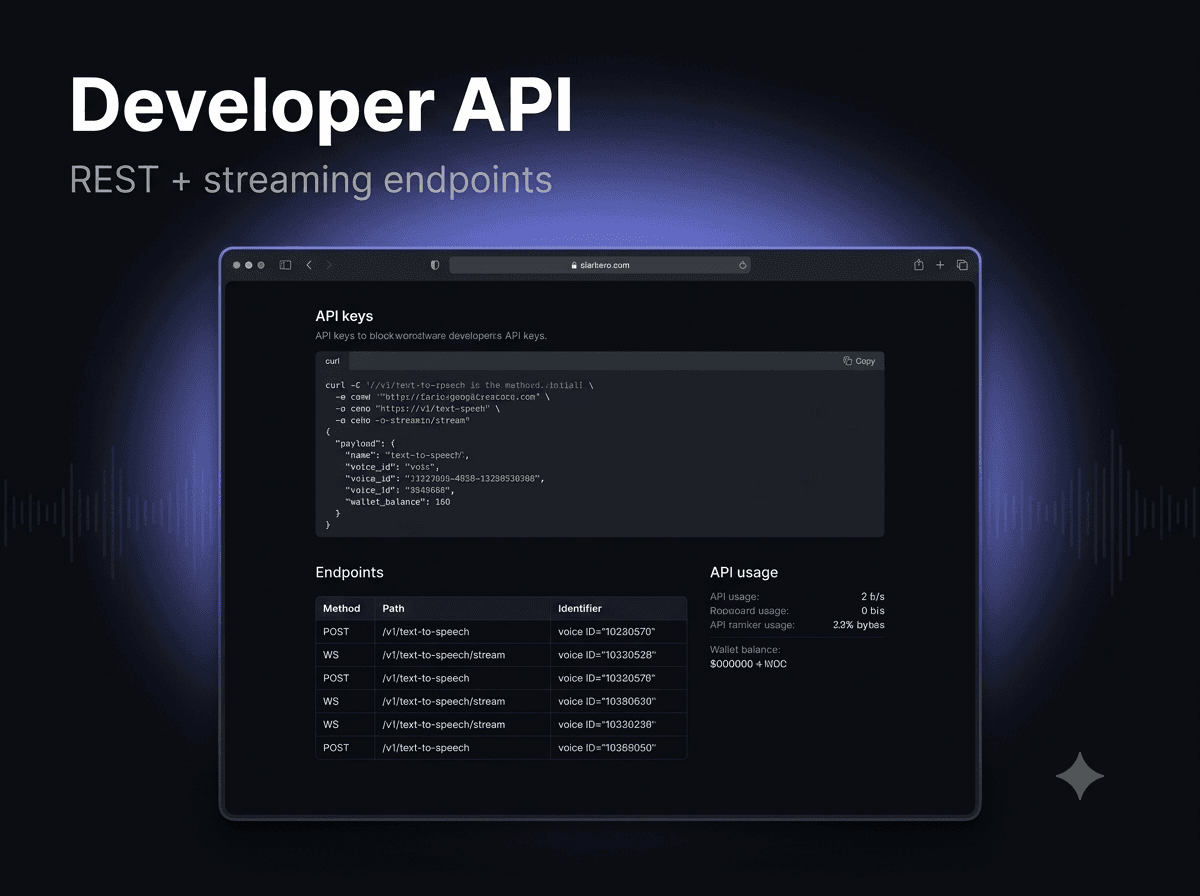Add a new browser tab

click(940, 265)
